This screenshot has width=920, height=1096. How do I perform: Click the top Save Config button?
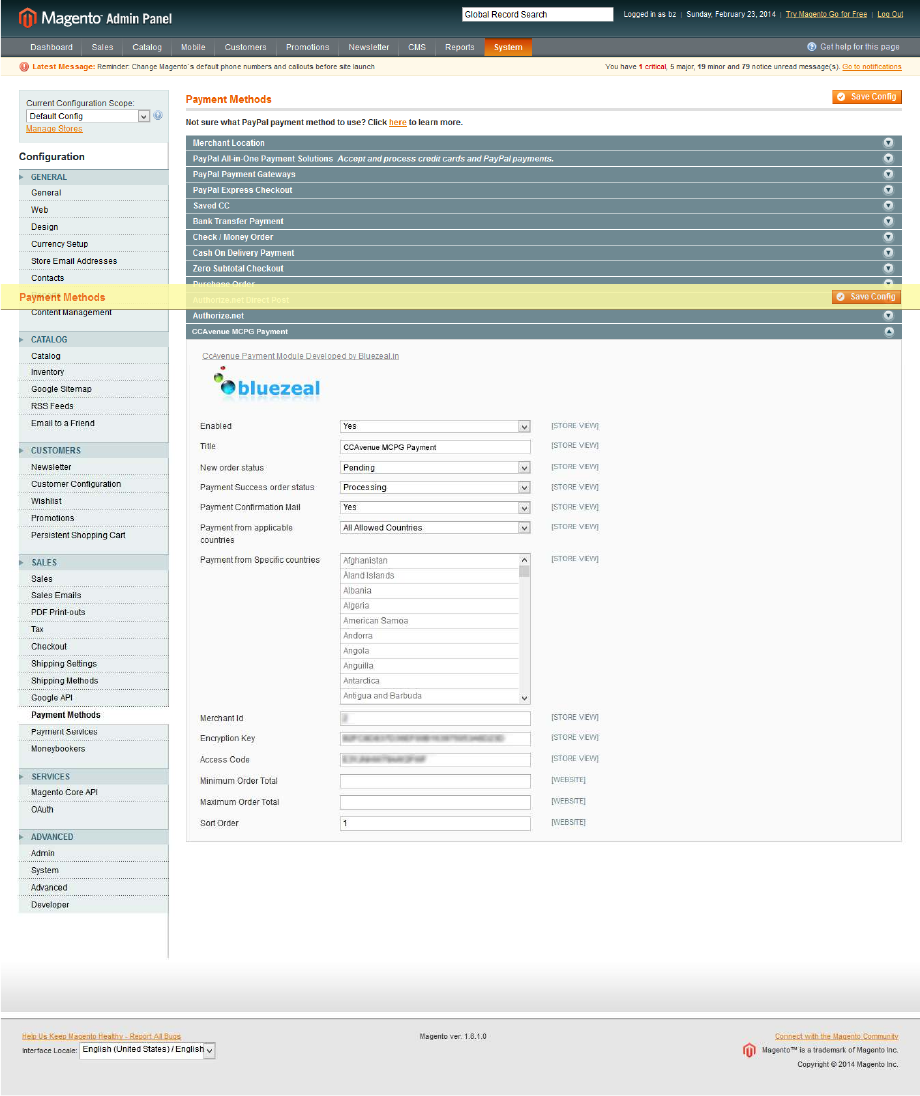(867, 96)
